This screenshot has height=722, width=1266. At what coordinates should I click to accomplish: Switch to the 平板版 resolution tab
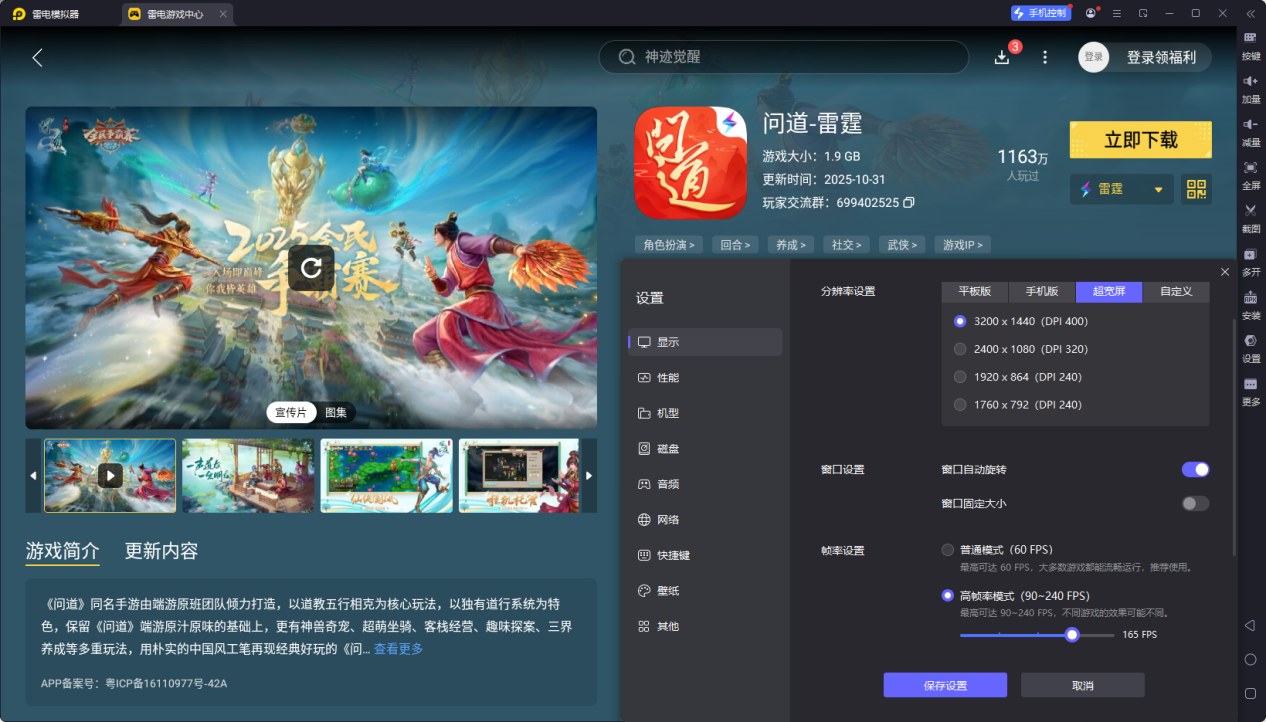[x=974, y=292]
